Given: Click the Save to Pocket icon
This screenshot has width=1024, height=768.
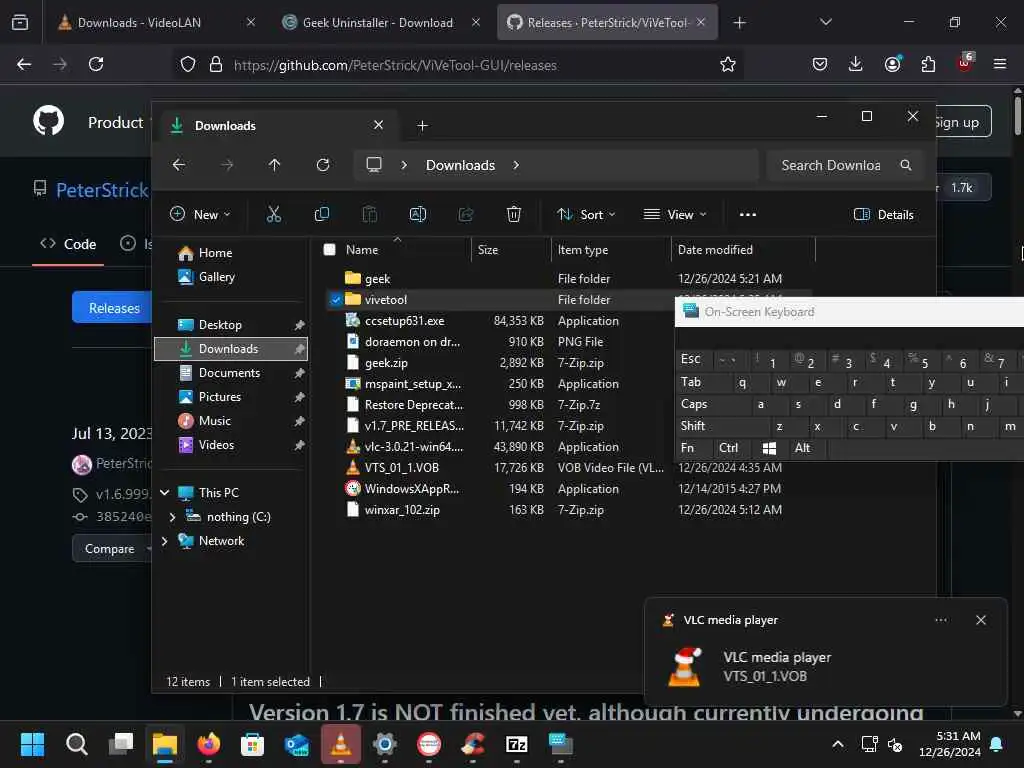Looking at the screenshot, I should coord(820,64).
